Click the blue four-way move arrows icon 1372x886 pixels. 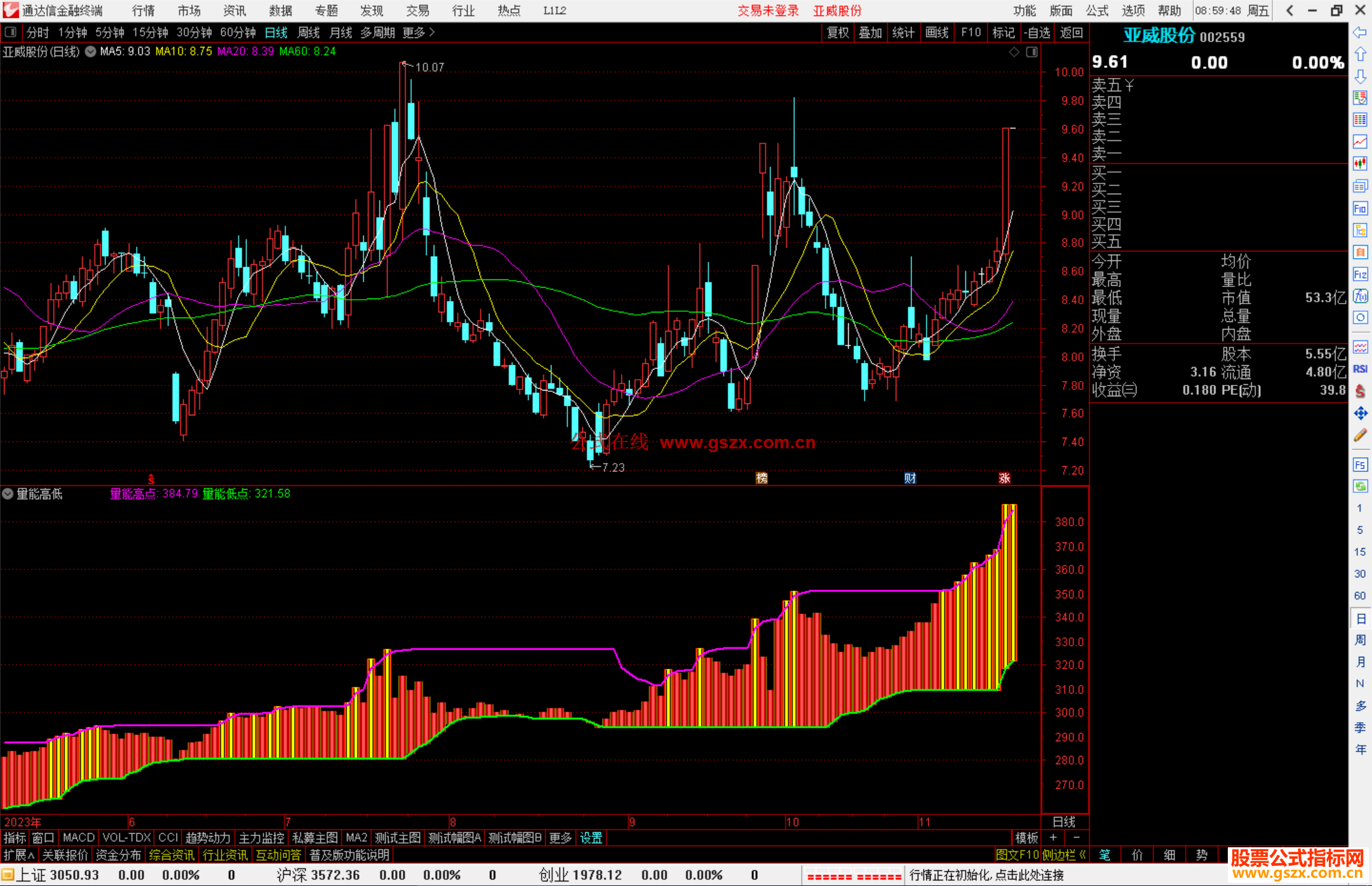pyautogui.click(x=1360, y=413)
